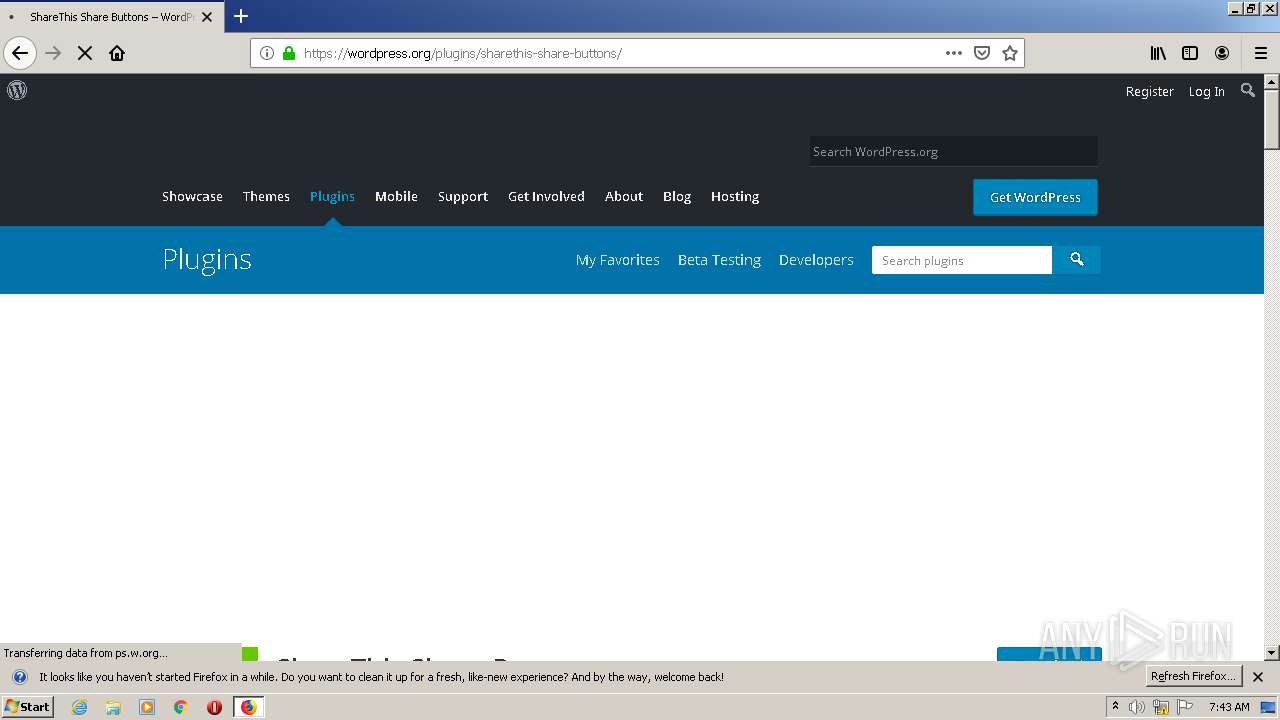Click the Show desktop button
The width and height of the screenshot is (1280, 720).
point(1268,707)
